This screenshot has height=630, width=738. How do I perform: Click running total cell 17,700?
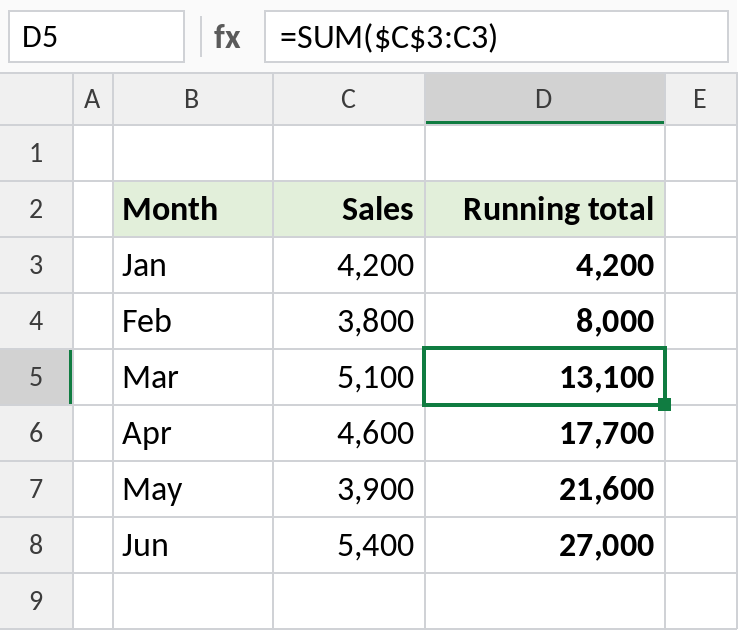(x=545, y=433)
